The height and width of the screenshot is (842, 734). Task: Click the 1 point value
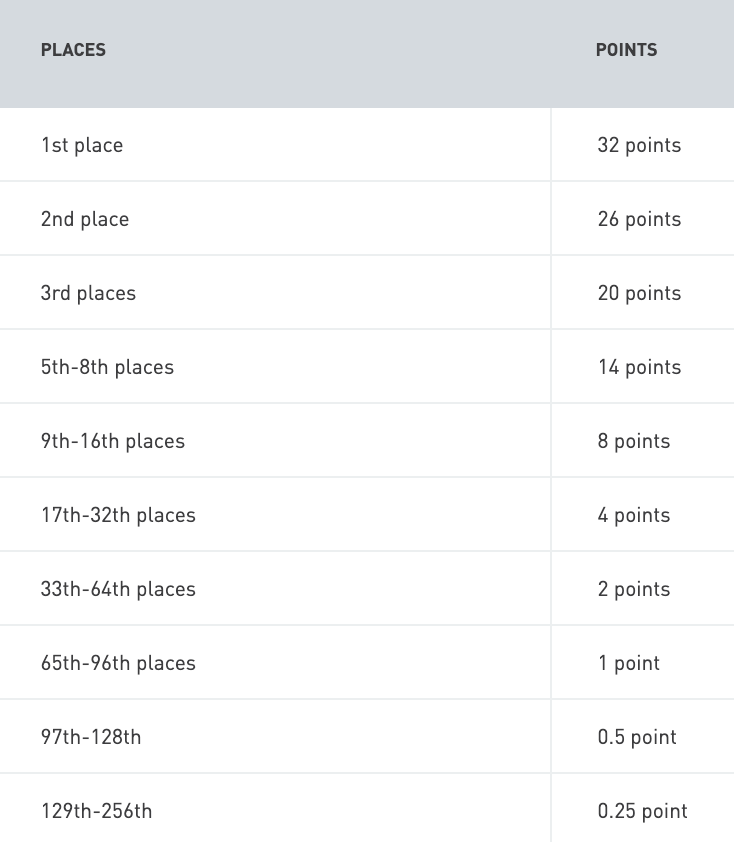click(628, 664)
